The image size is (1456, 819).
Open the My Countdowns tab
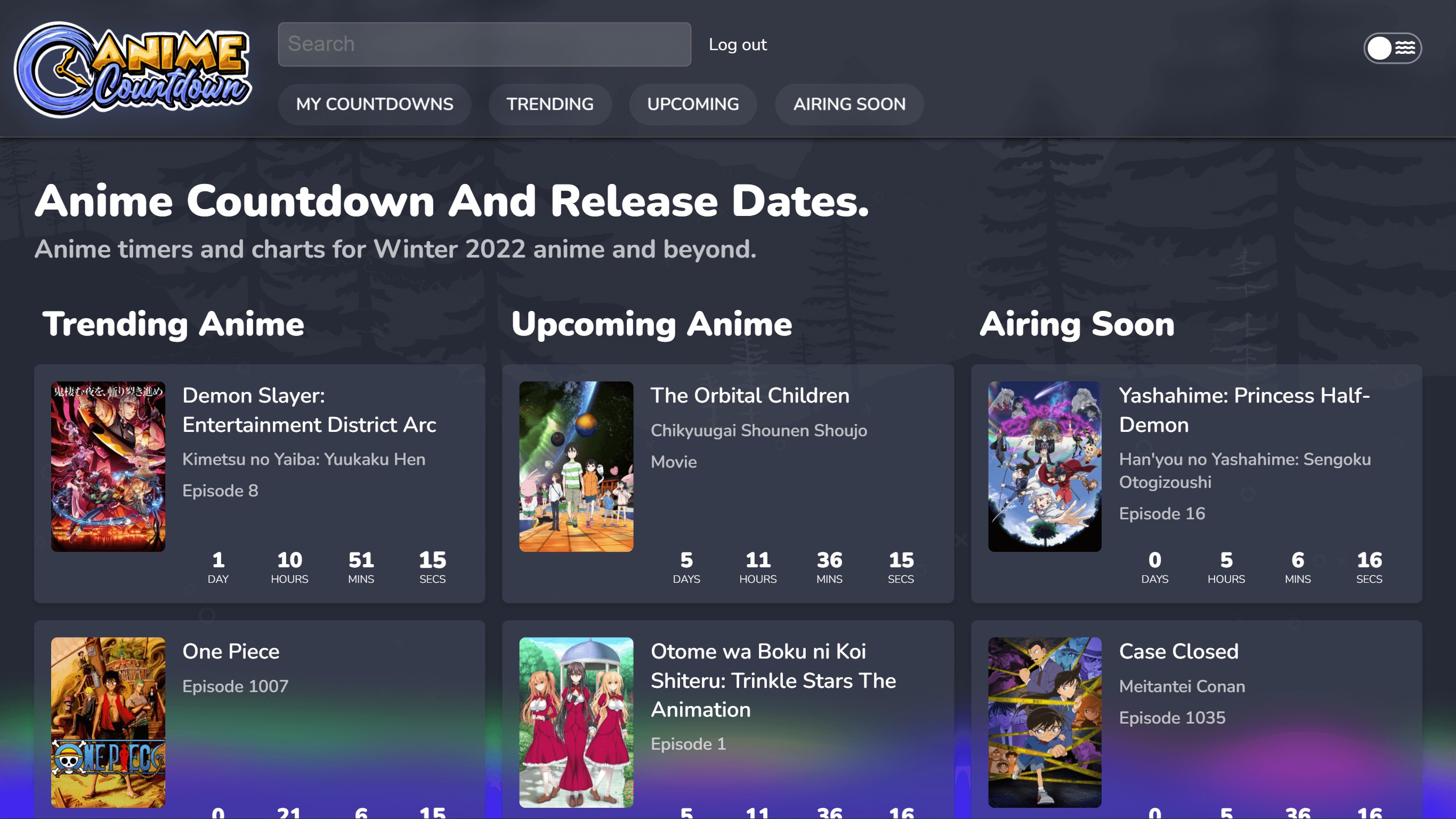click(x=374, y=104)
